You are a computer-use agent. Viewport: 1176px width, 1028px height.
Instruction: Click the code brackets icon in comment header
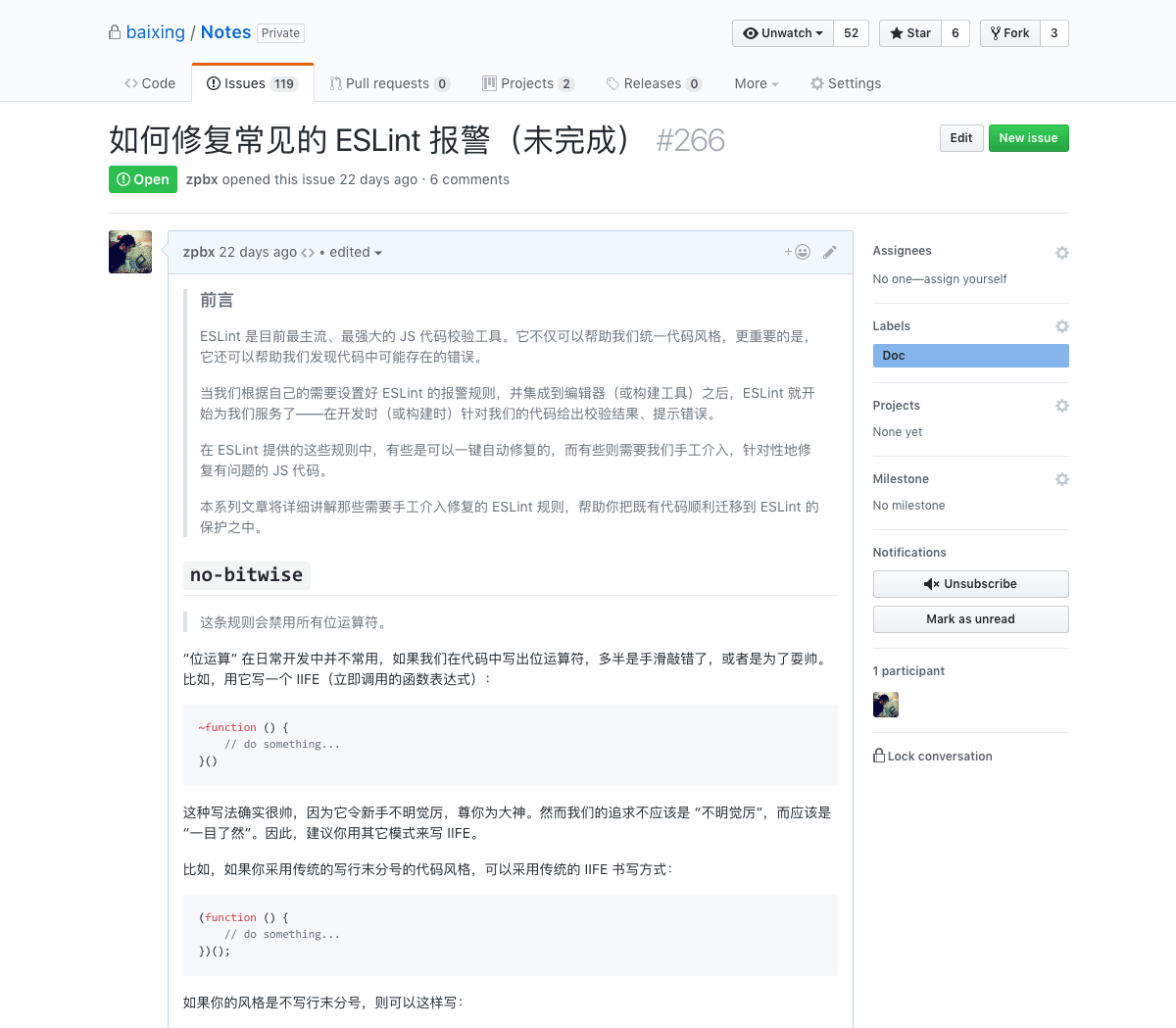[308, 253]
